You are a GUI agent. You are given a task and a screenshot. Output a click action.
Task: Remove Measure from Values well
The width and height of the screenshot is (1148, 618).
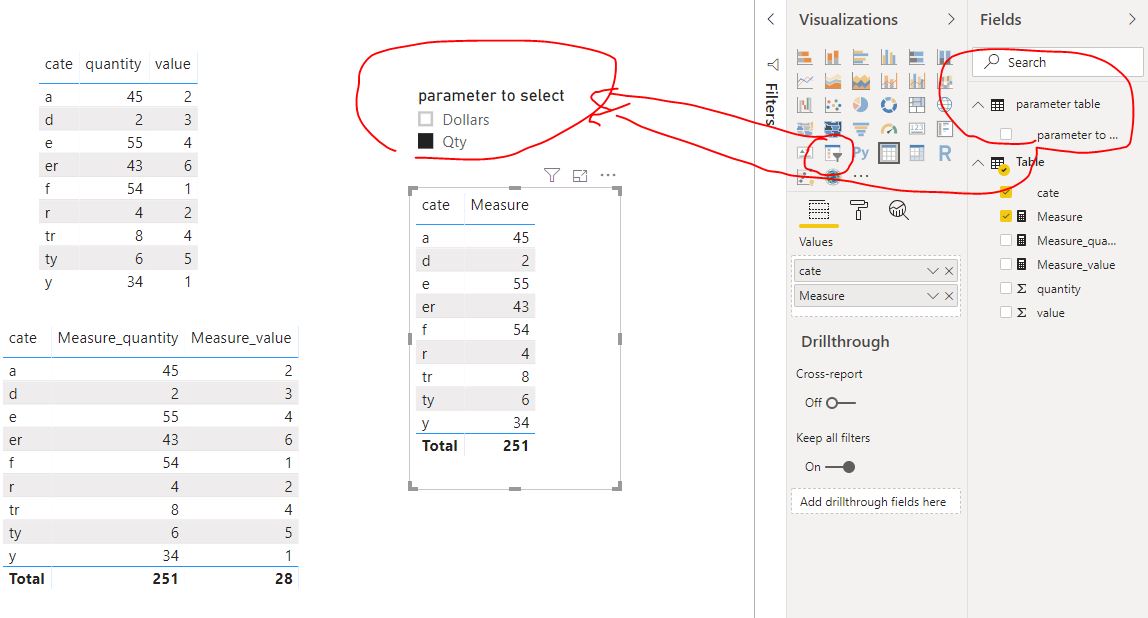[949, 296]
